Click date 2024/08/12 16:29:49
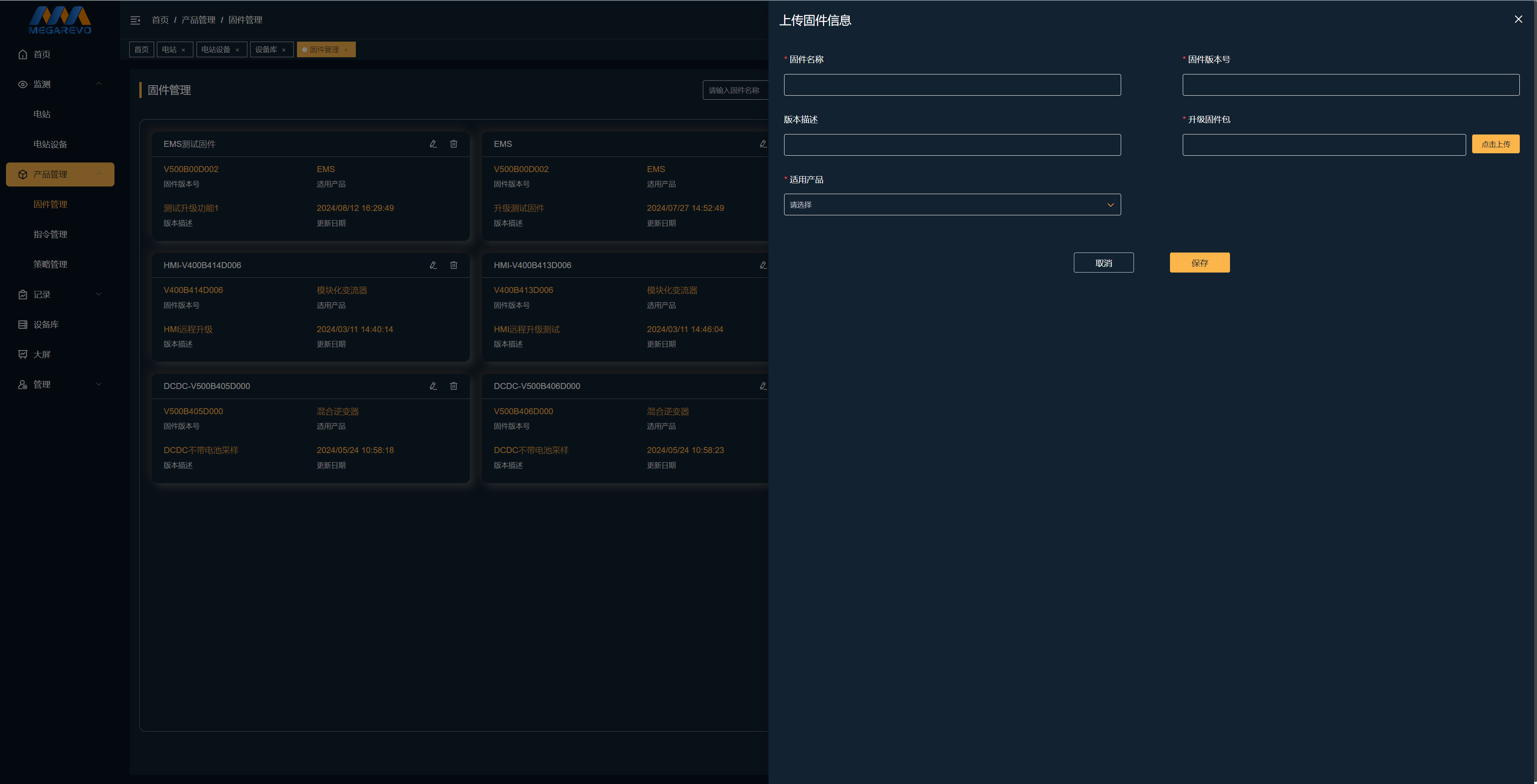This screenshot has width=1537, height=784. point(355,208)
